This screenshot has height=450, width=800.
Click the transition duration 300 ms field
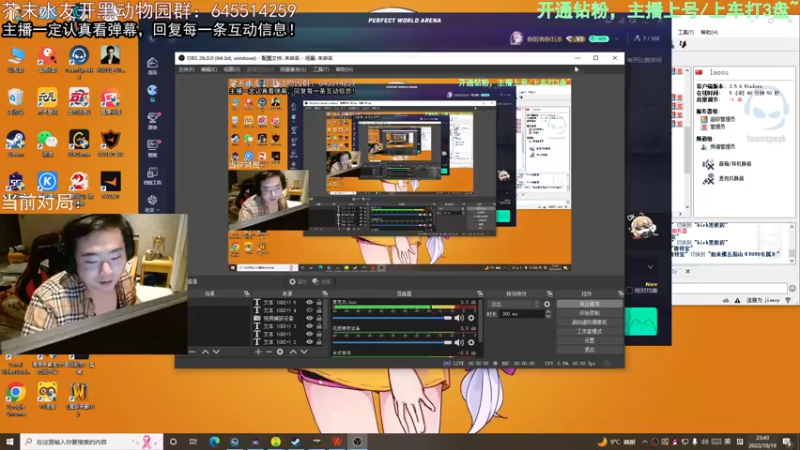click(521, 314)
